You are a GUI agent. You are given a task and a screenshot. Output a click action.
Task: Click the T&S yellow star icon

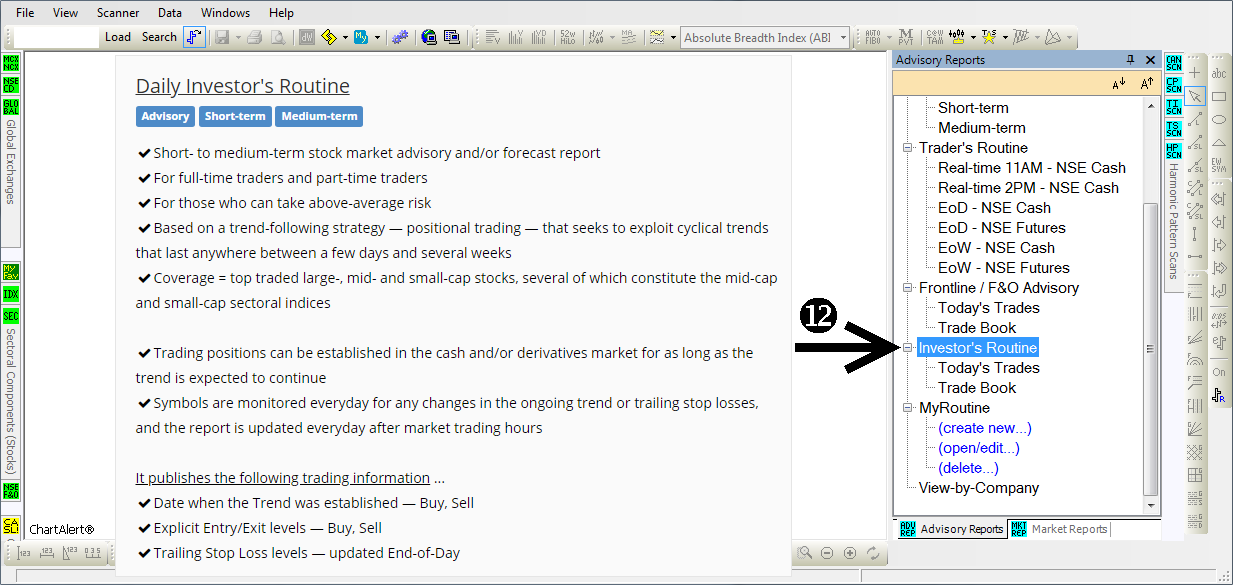coord(989,37)
